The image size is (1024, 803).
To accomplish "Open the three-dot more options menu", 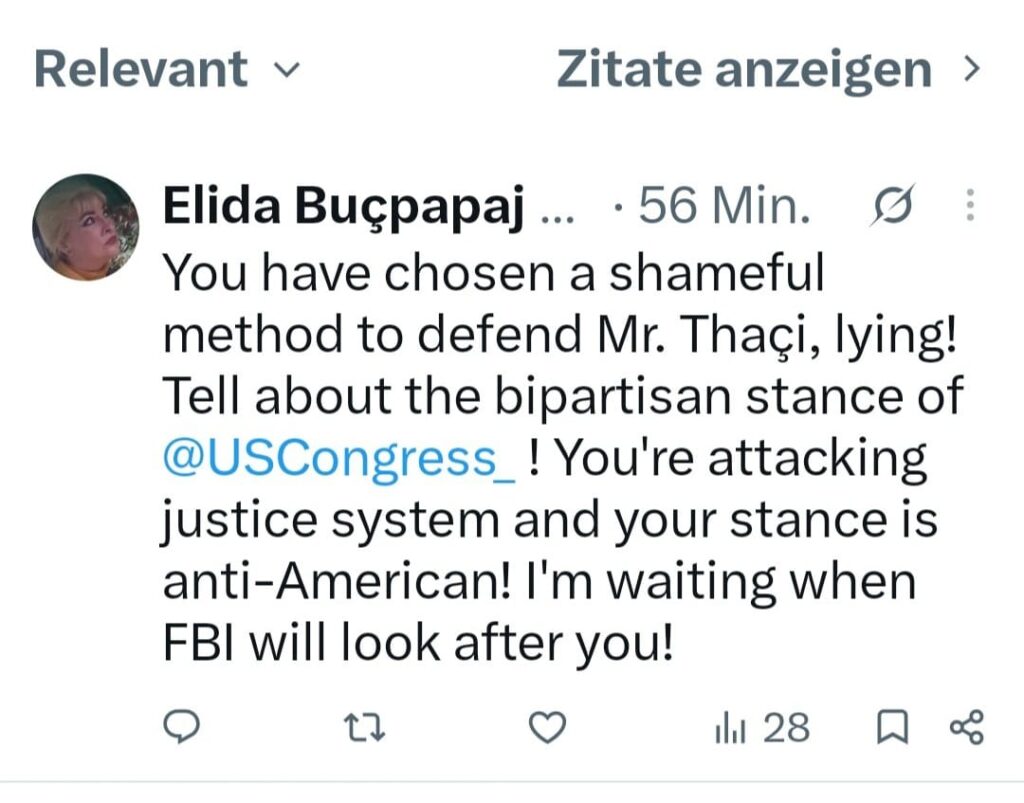I will tap(970, 205).
